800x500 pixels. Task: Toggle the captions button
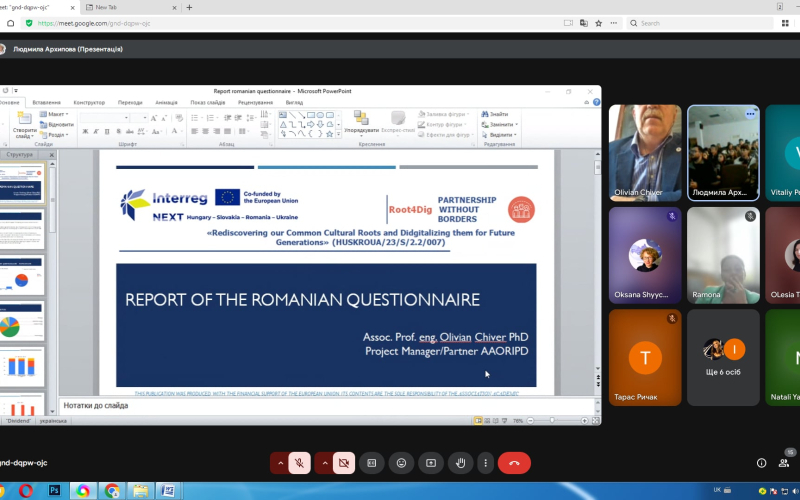(371, 463)
